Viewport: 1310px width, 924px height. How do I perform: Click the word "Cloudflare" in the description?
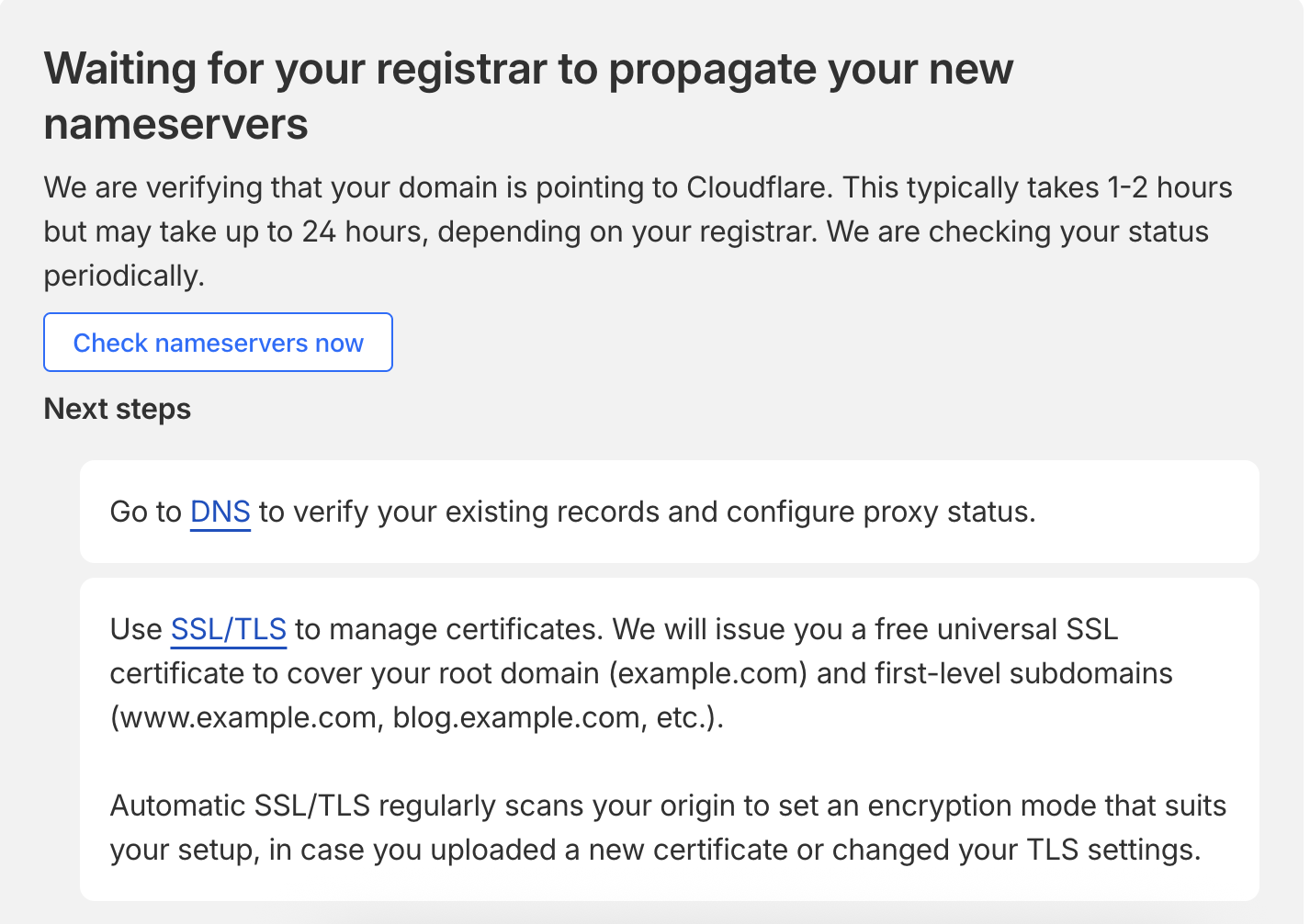(759, 187)
